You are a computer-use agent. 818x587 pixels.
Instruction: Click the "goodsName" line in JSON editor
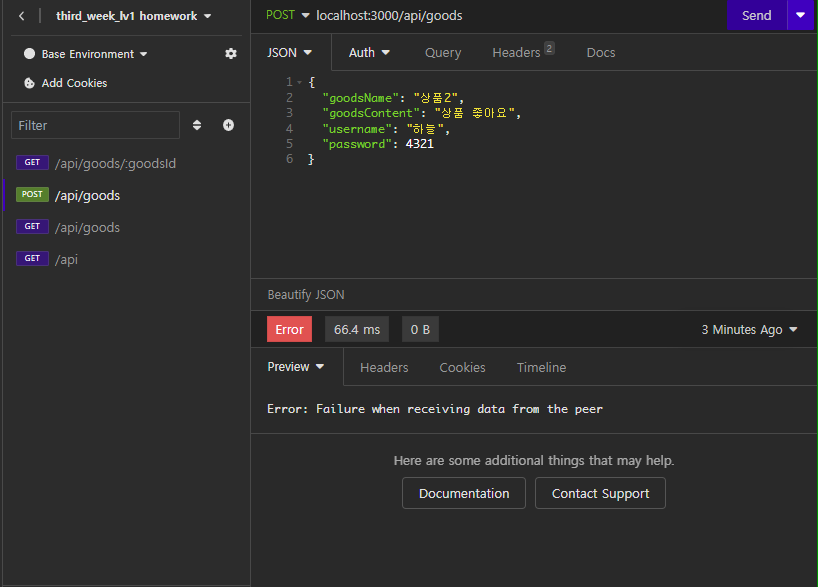[x=393, y=98]
